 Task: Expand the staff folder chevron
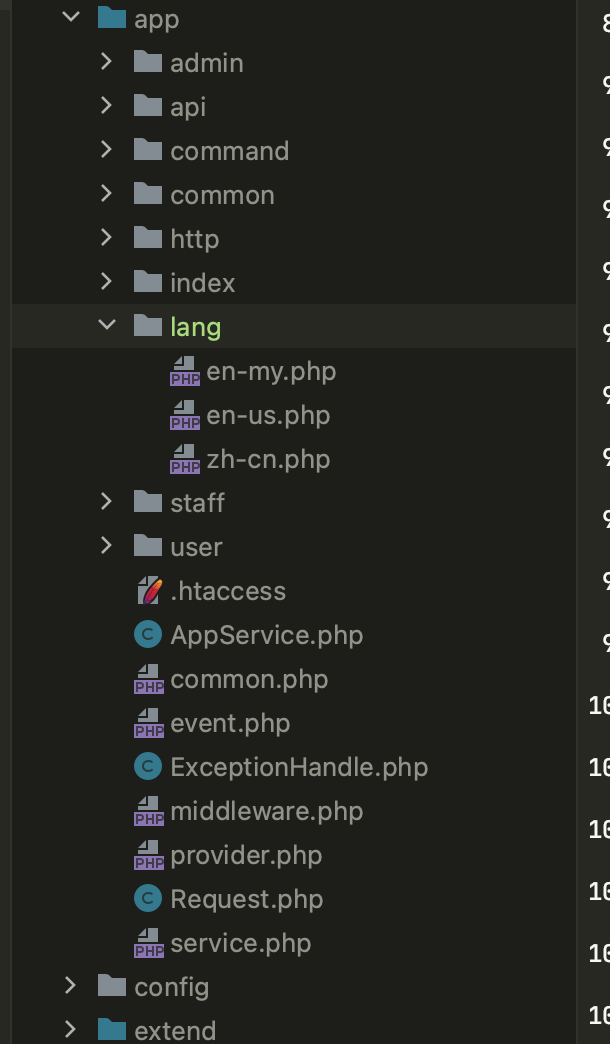[107, 501]
